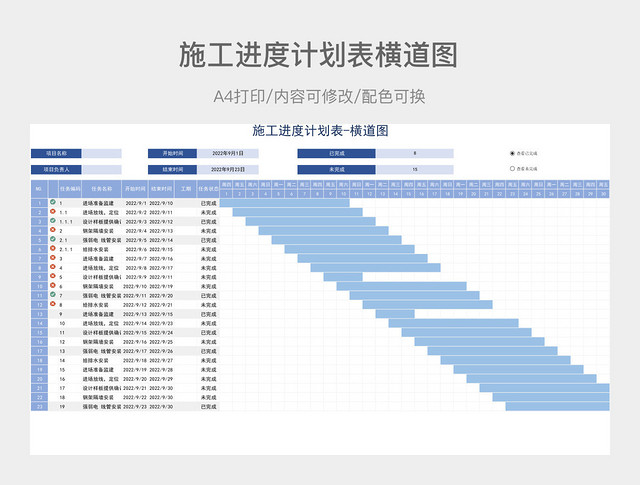Click the empty field beside 项目负责人
The height and width of the screenshot is (485, 640).
pyautogui.click(x=102, y=169)
